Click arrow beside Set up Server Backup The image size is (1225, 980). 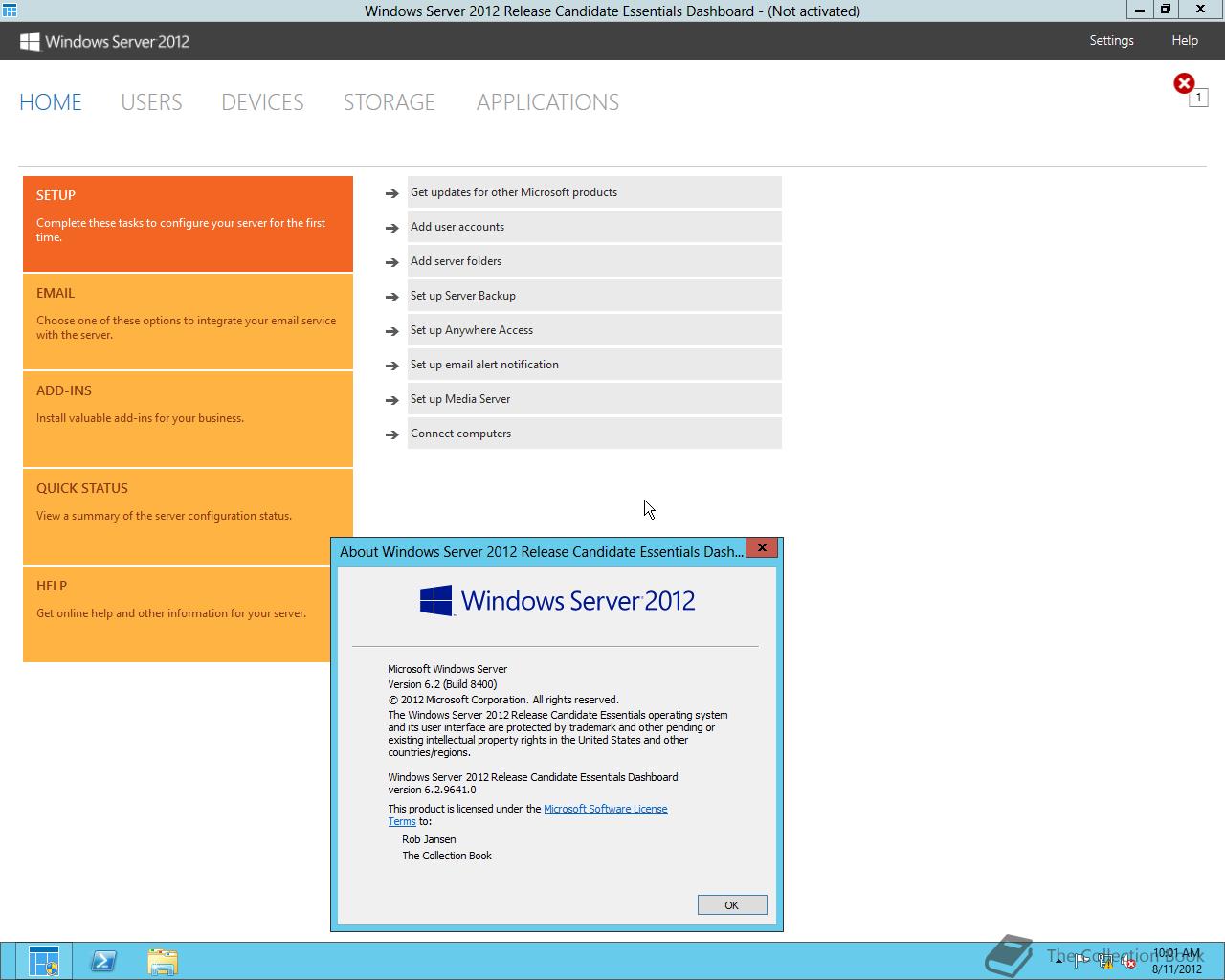[x=391, y=297]
